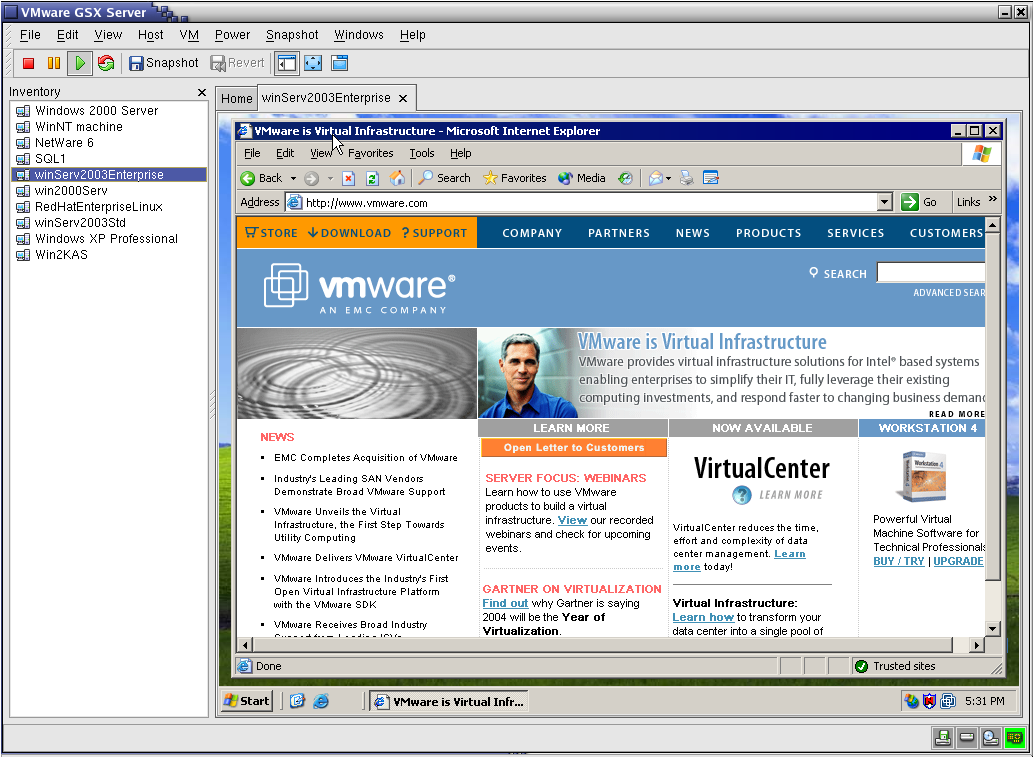1036x759 pixels.
Task: Click the red Power Off button
Action: coord(28,63)
